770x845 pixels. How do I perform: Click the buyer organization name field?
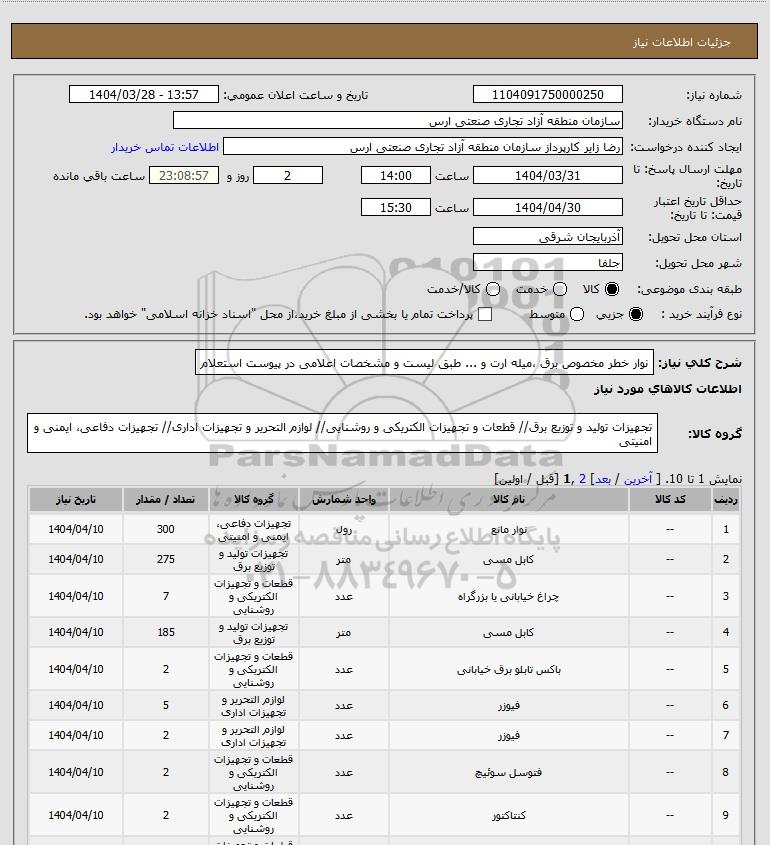(x=398, y=120)
